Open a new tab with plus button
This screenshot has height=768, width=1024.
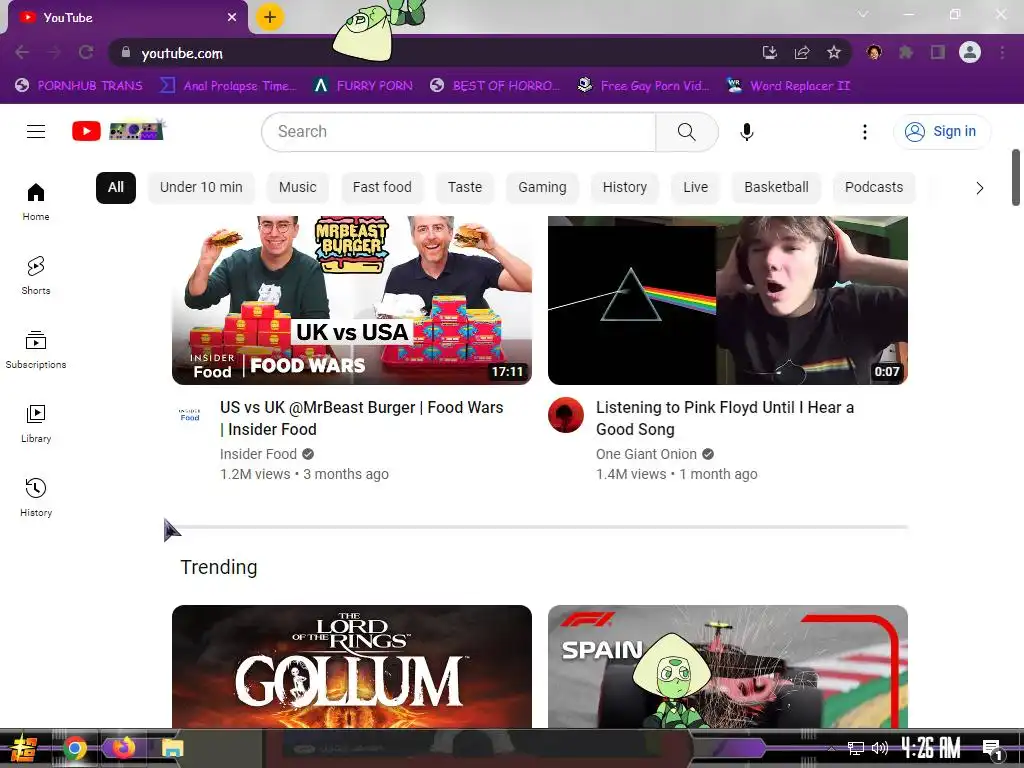(x=270, y=17)
